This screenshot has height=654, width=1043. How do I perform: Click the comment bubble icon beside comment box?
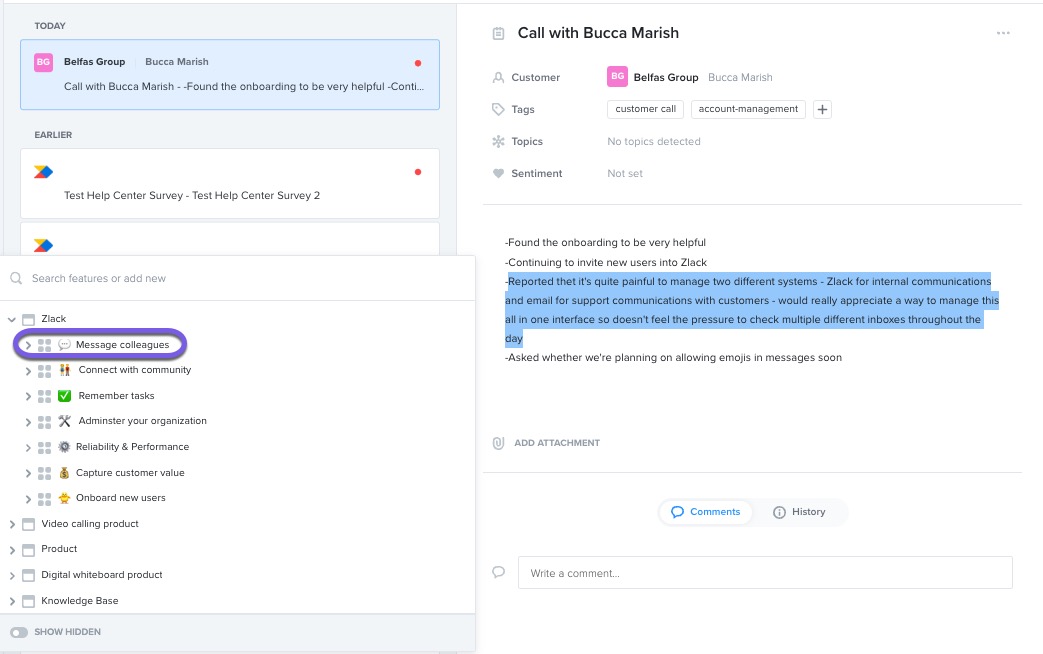[x=498, y=572]
